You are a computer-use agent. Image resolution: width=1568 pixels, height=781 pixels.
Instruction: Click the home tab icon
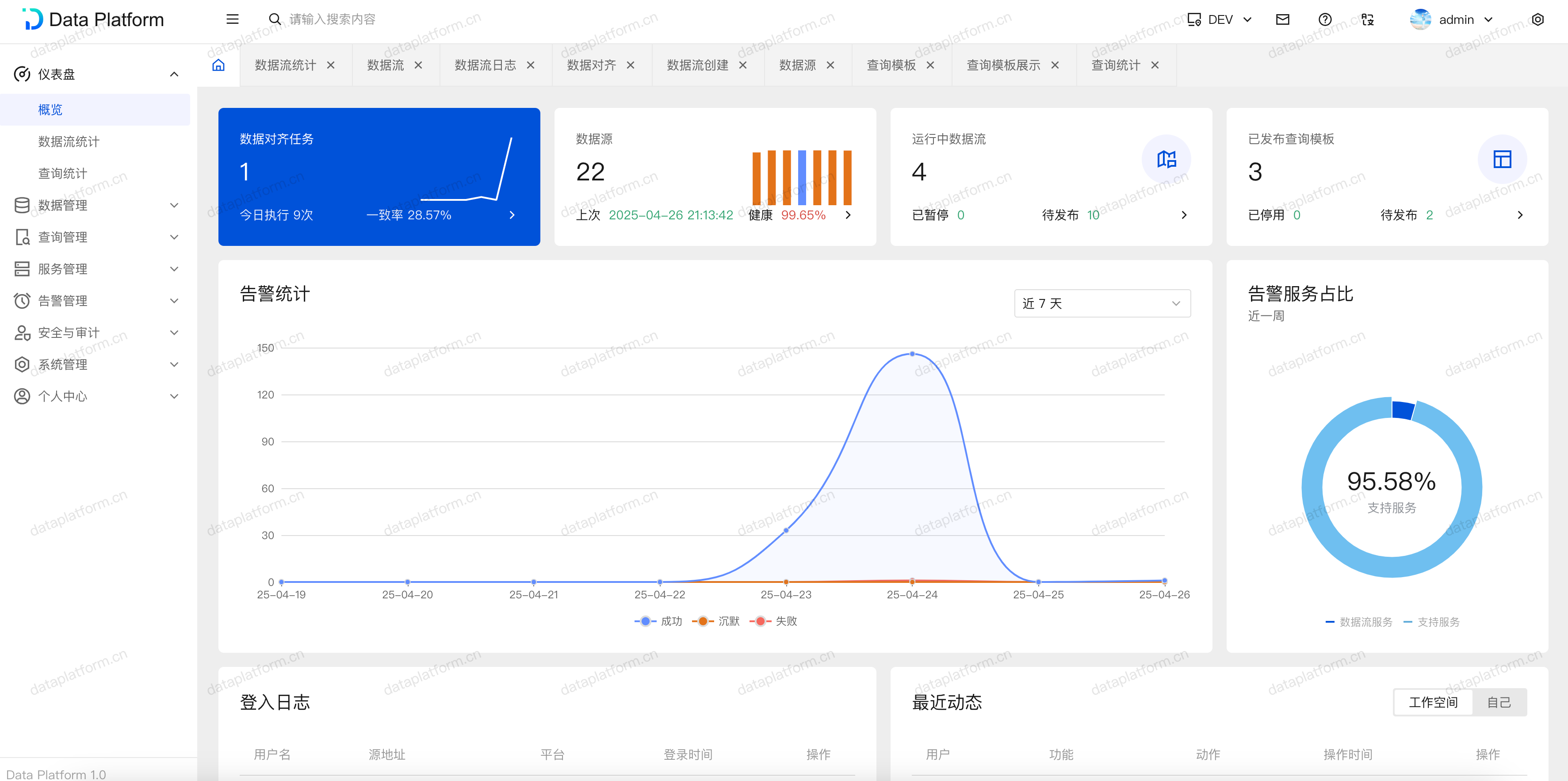tap(218, 65)
